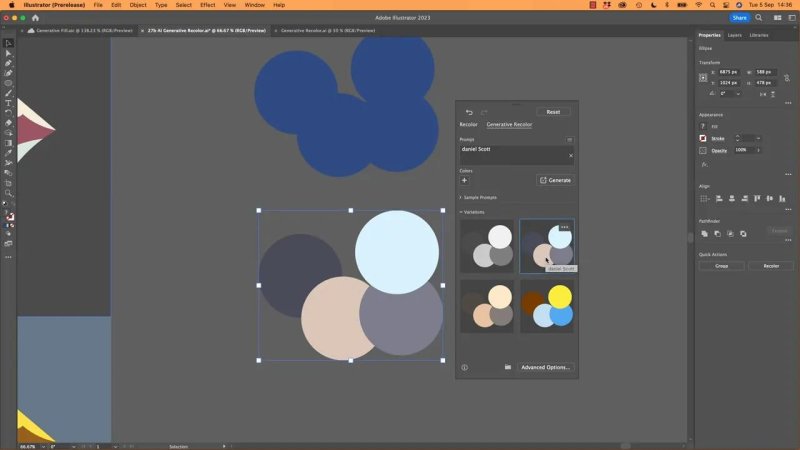Click Vertical Align Top icon
The image size is (800, 450).
(x=757, y=198)
